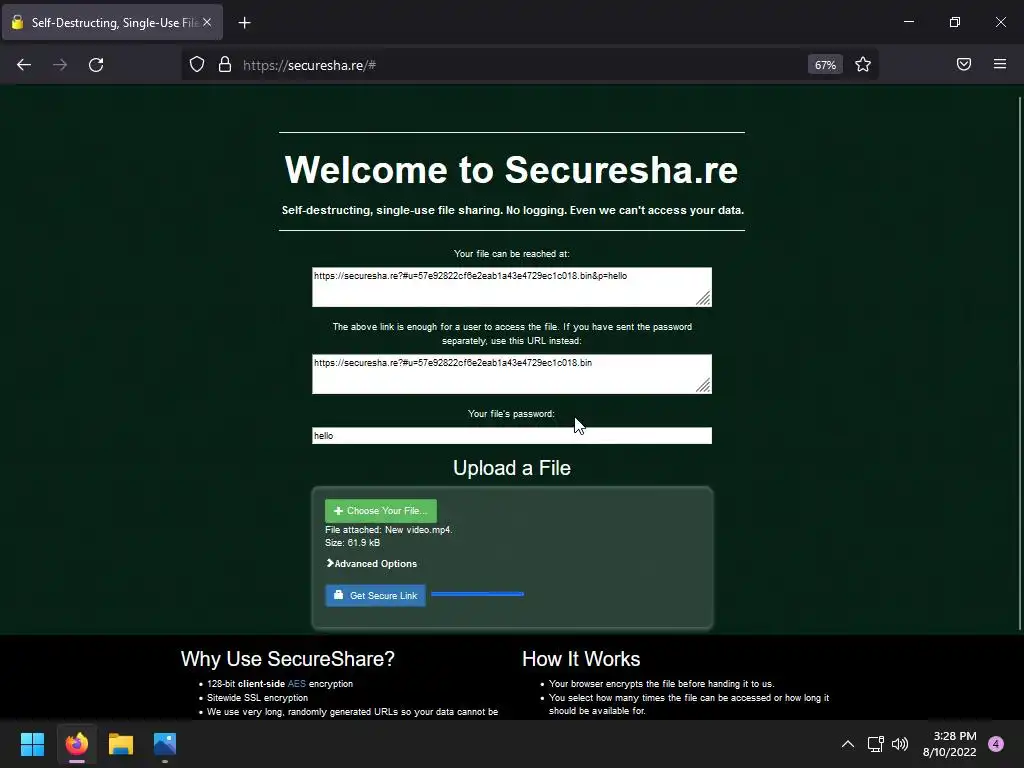Show hidden system tray icons

(x=848, y=744)
